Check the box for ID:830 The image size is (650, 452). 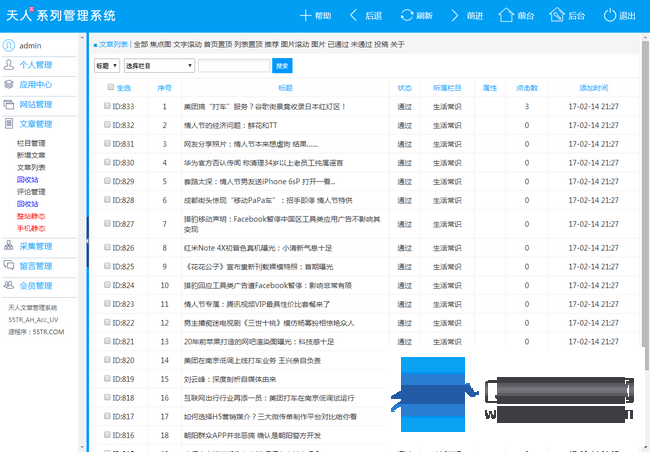(x=107, y=162)
